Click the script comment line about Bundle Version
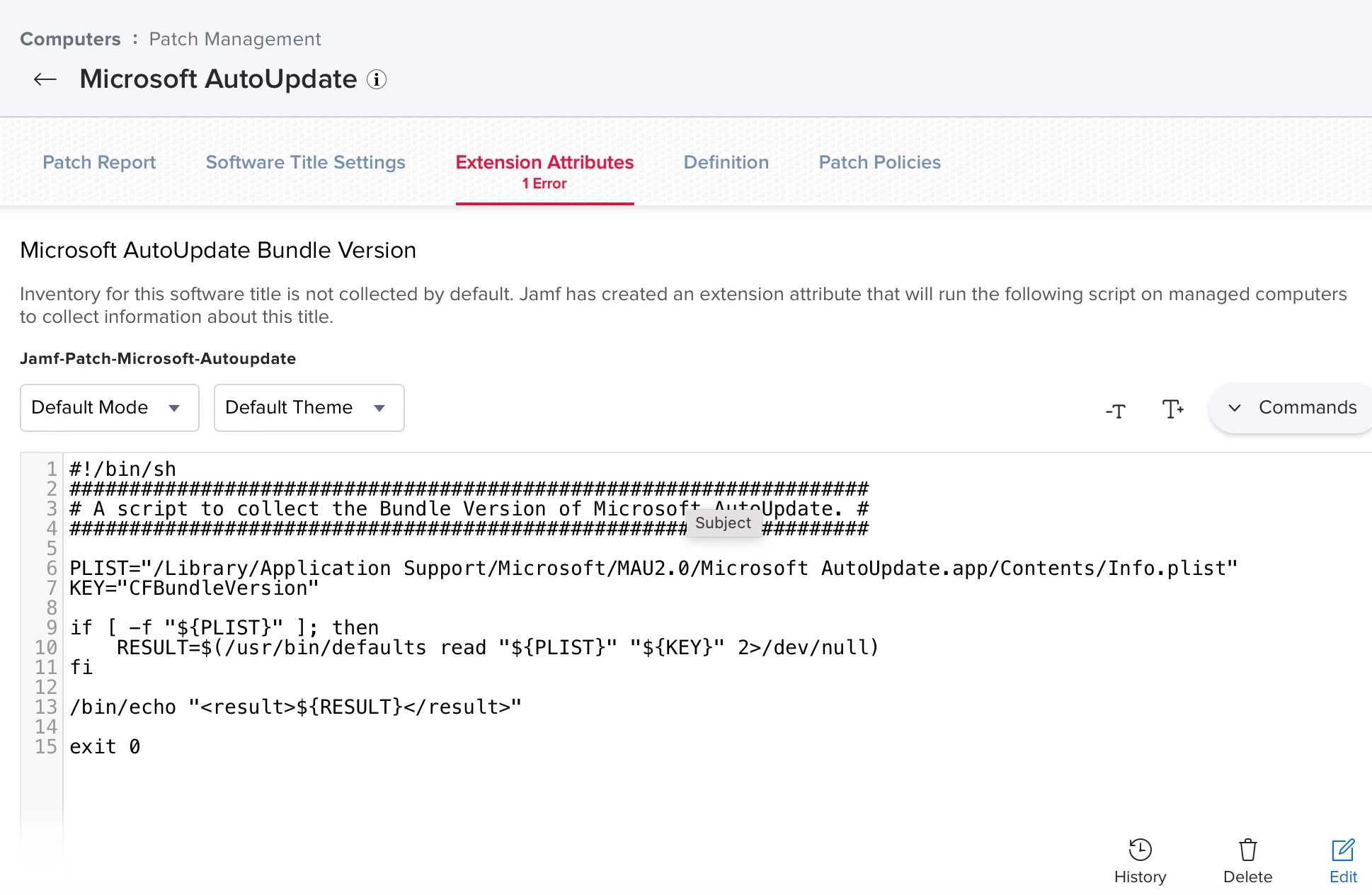 469,508
